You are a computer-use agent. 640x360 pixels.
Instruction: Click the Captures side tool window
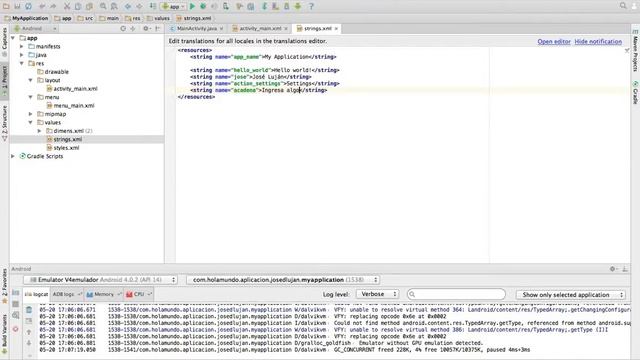4,42
